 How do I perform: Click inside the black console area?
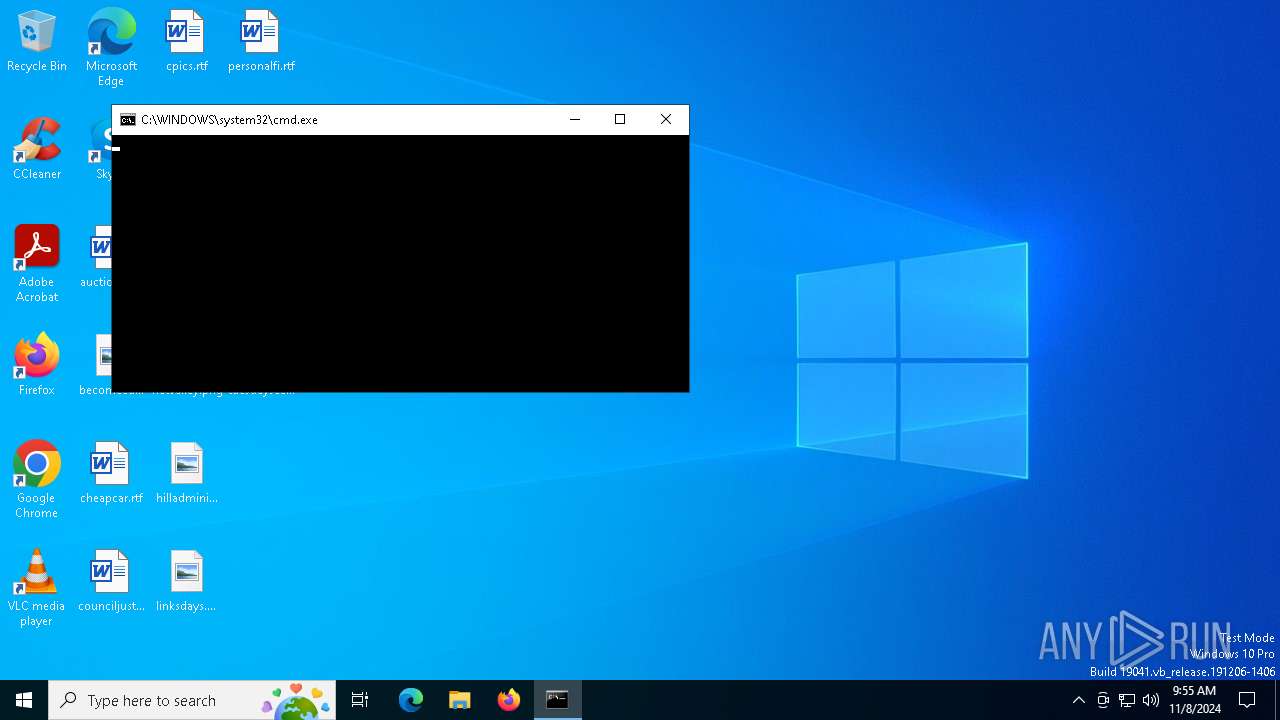400,263
